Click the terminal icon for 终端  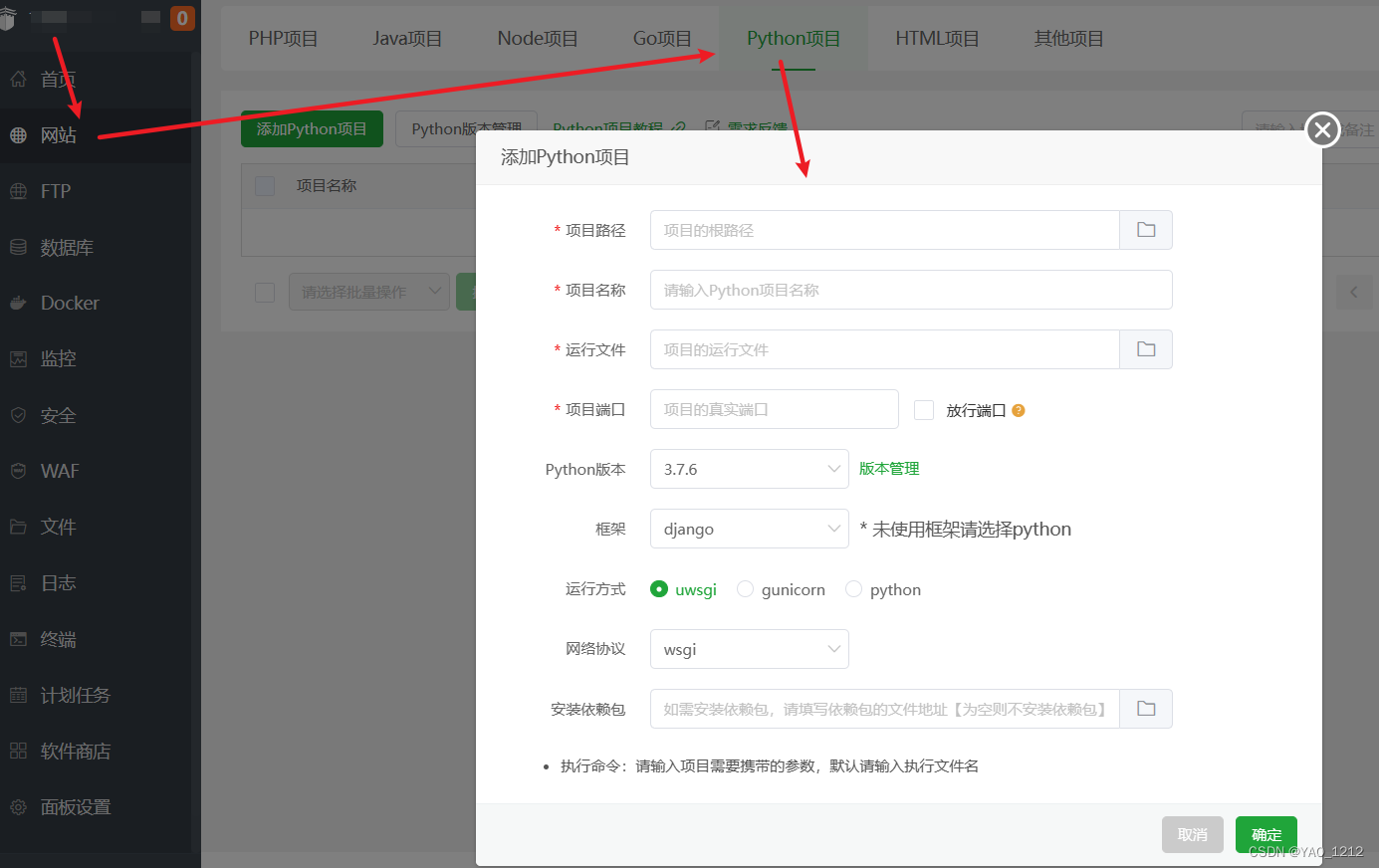point(18,639)
